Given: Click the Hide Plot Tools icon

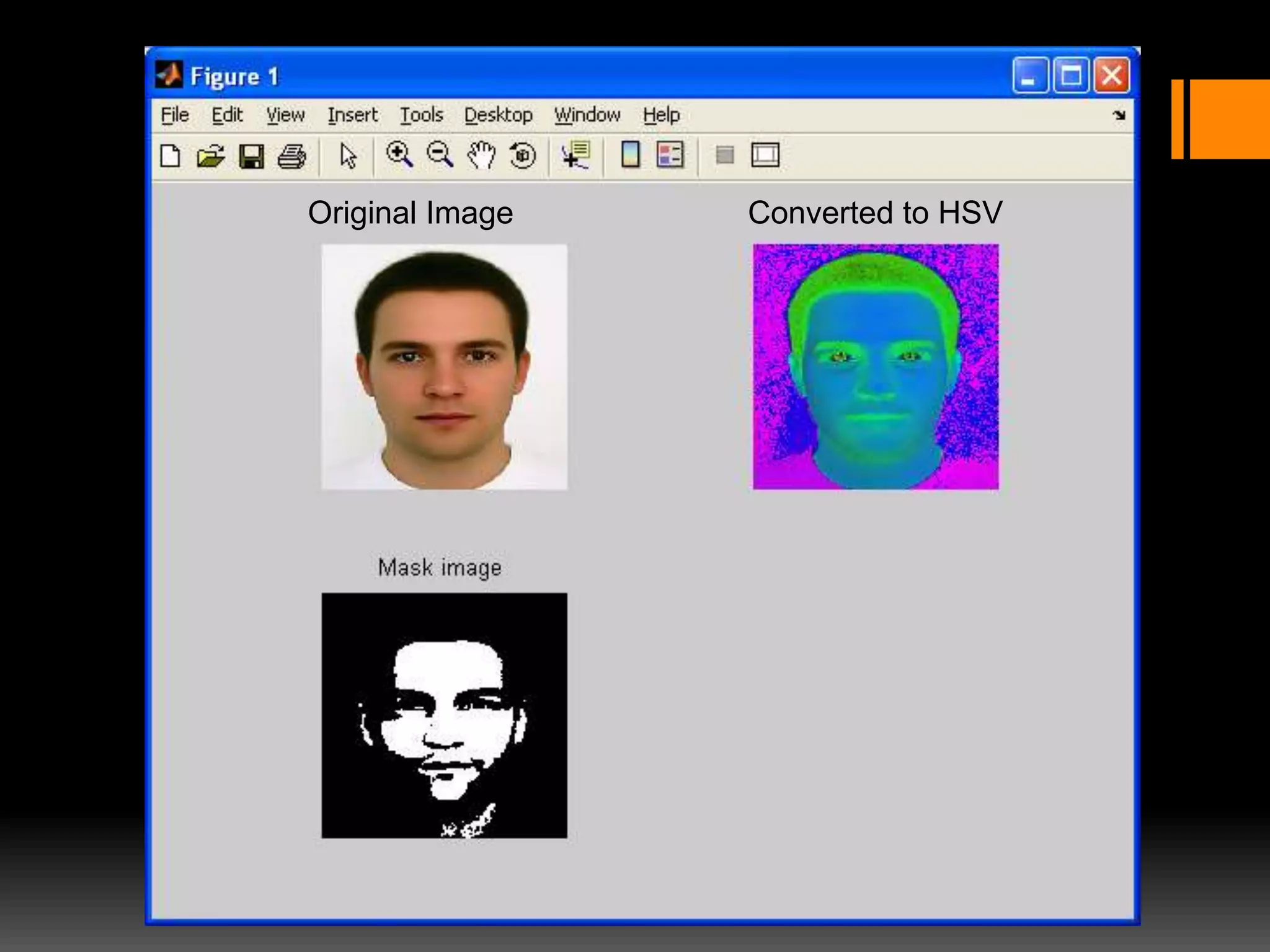Looking at the screenshot, I should coord(725,155).
